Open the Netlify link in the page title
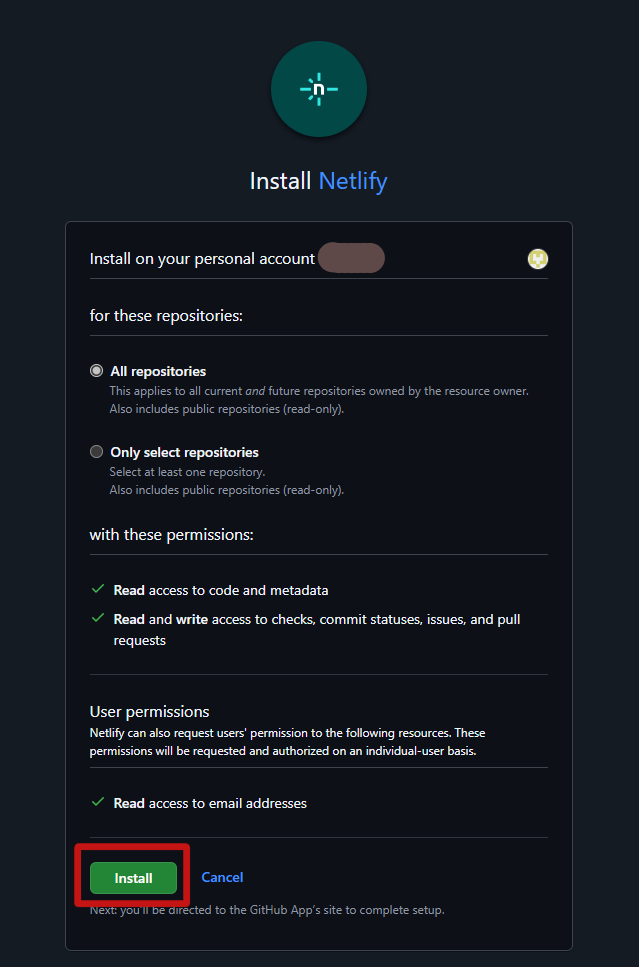639x967 pixels. pos(352,180)
